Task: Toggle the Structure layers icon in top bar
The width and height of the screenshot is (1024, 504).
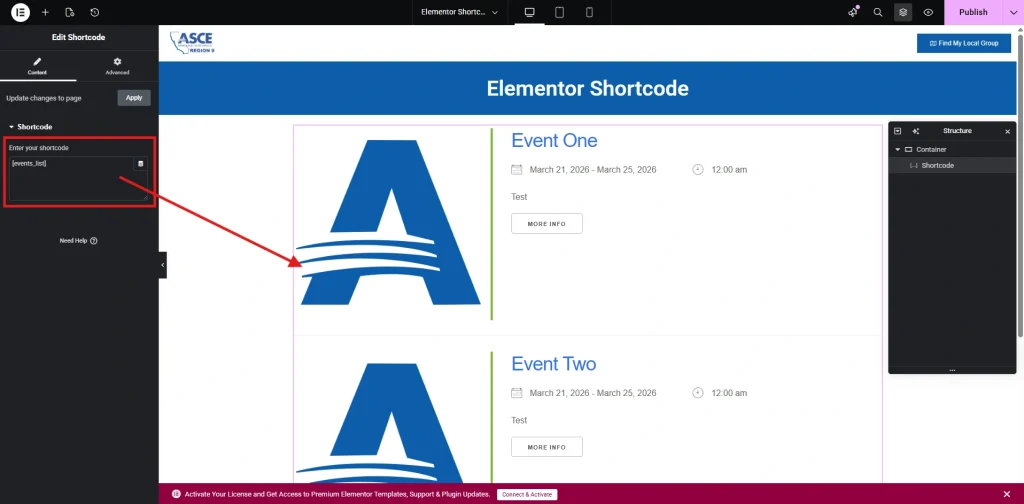Action: click(903, 12)
